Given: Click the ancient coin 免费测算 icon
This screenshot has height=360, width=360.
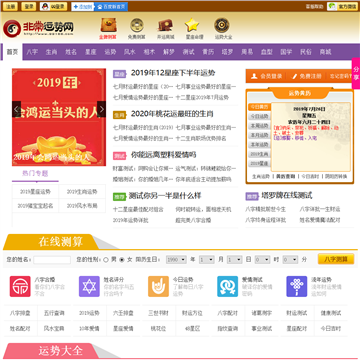Looking at the screenshot, I should (x=136, y=25).
